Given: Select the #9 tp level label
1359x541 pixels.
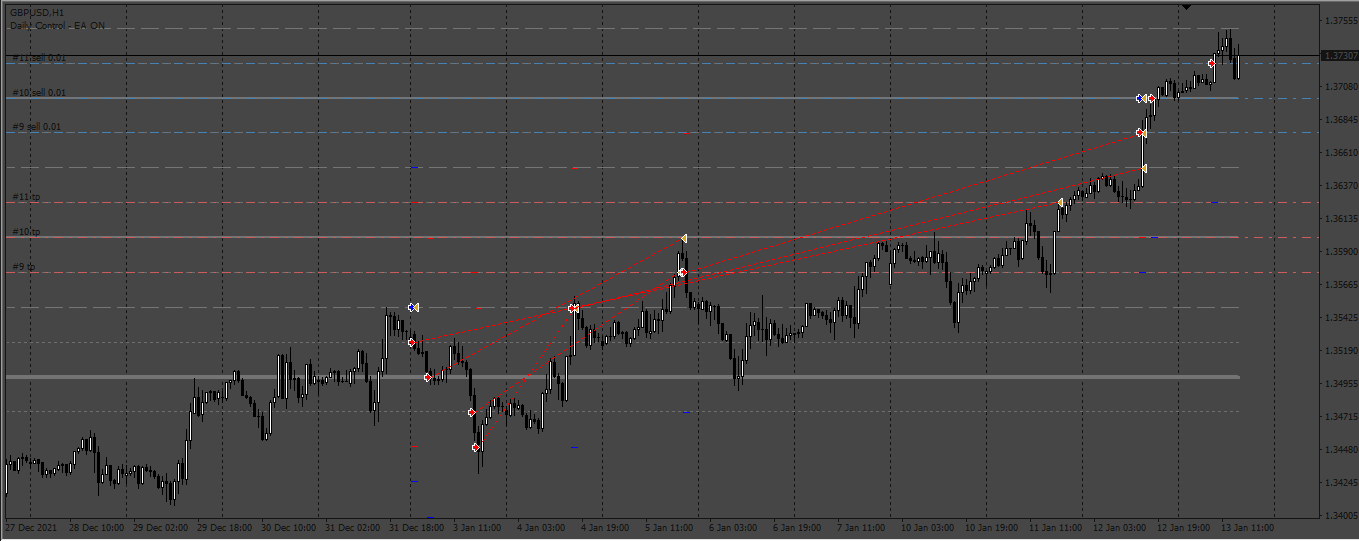Looking at the screenshot, I should coord(24,267).
